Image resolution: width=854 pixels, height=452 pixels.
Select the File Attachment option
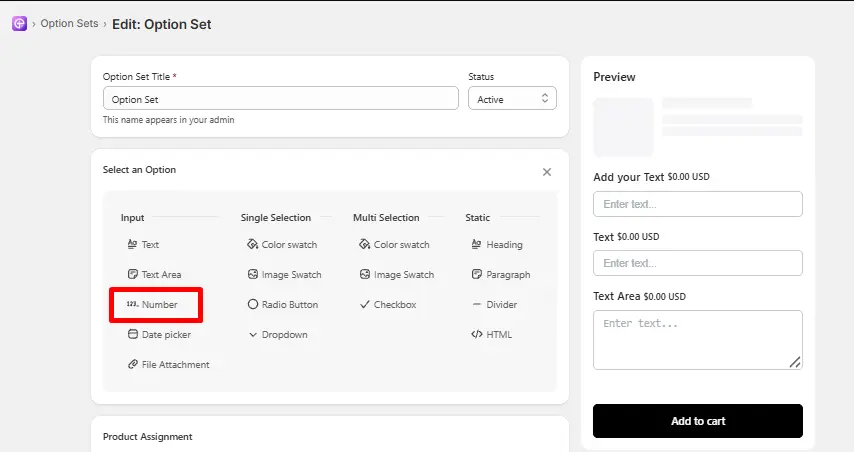tap(168, 364)
